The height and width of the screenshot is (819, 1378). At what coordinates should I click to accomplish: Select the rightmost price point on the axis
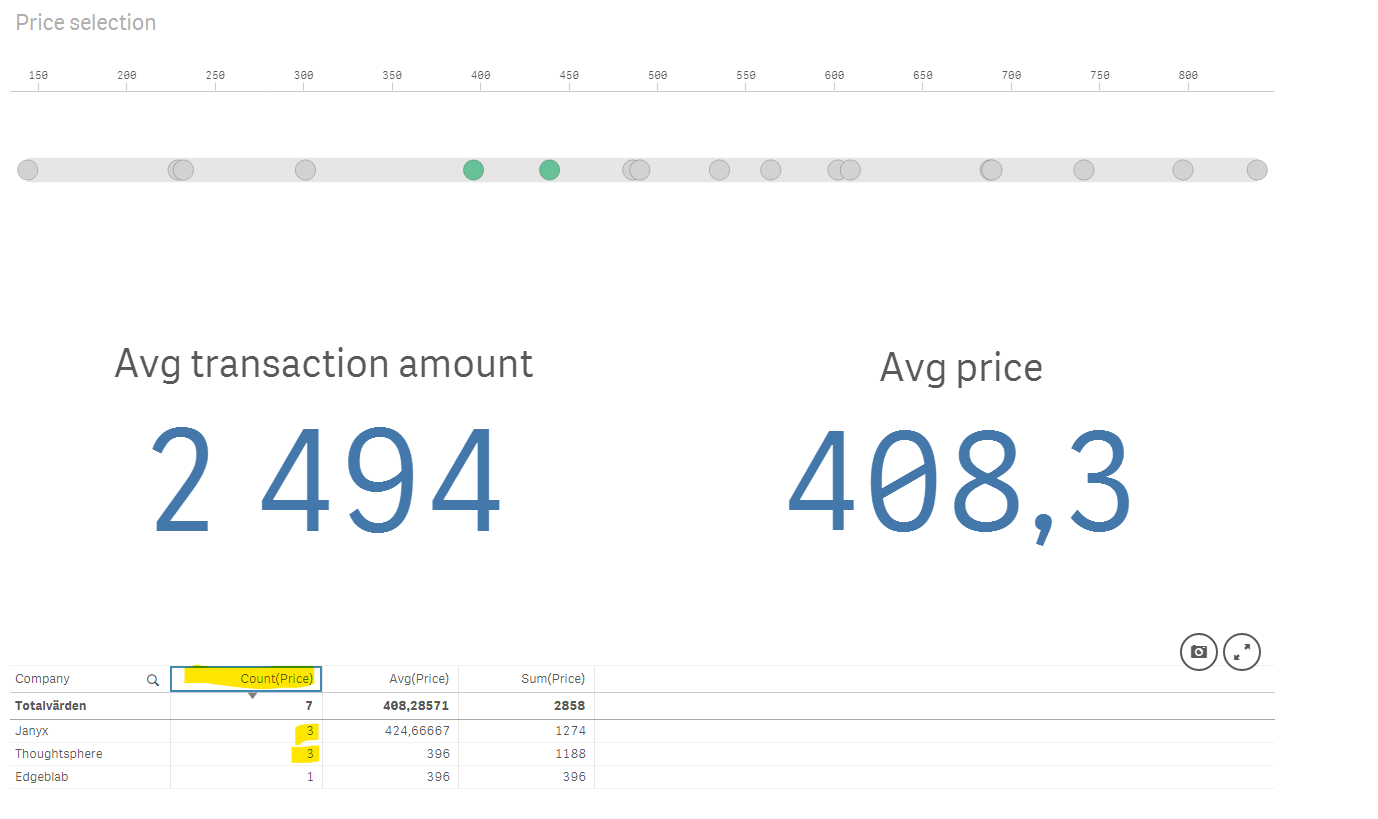click(x=1257, y=170)
